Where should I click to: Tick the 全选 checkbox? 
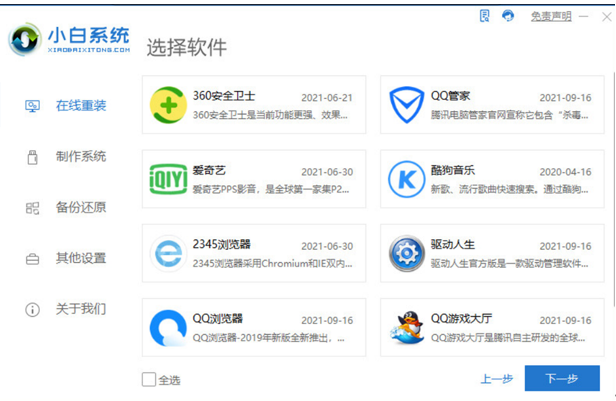[149, 379]
